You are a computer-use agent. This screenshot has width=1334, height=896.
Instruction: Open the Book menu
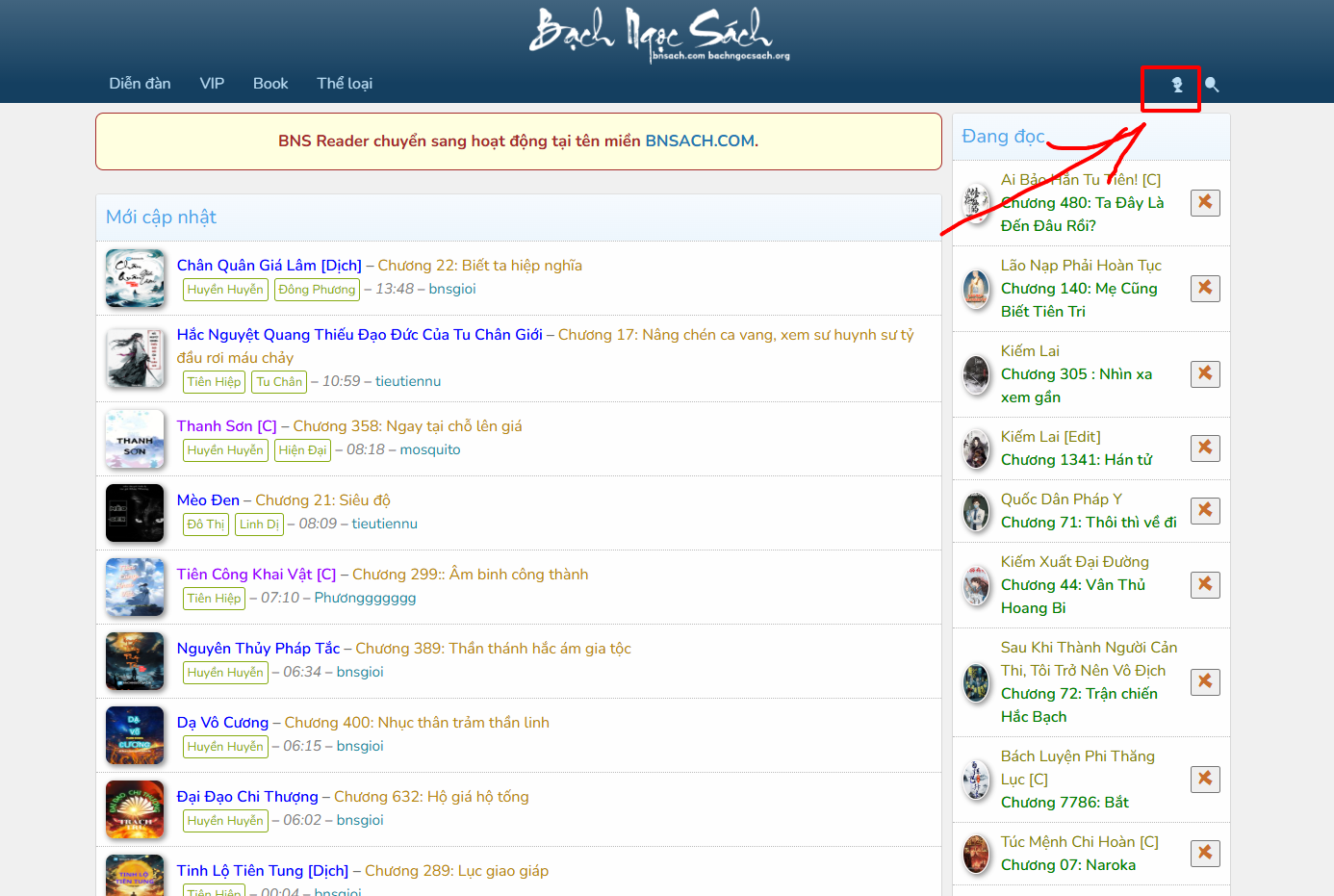[x=270, y=84]
